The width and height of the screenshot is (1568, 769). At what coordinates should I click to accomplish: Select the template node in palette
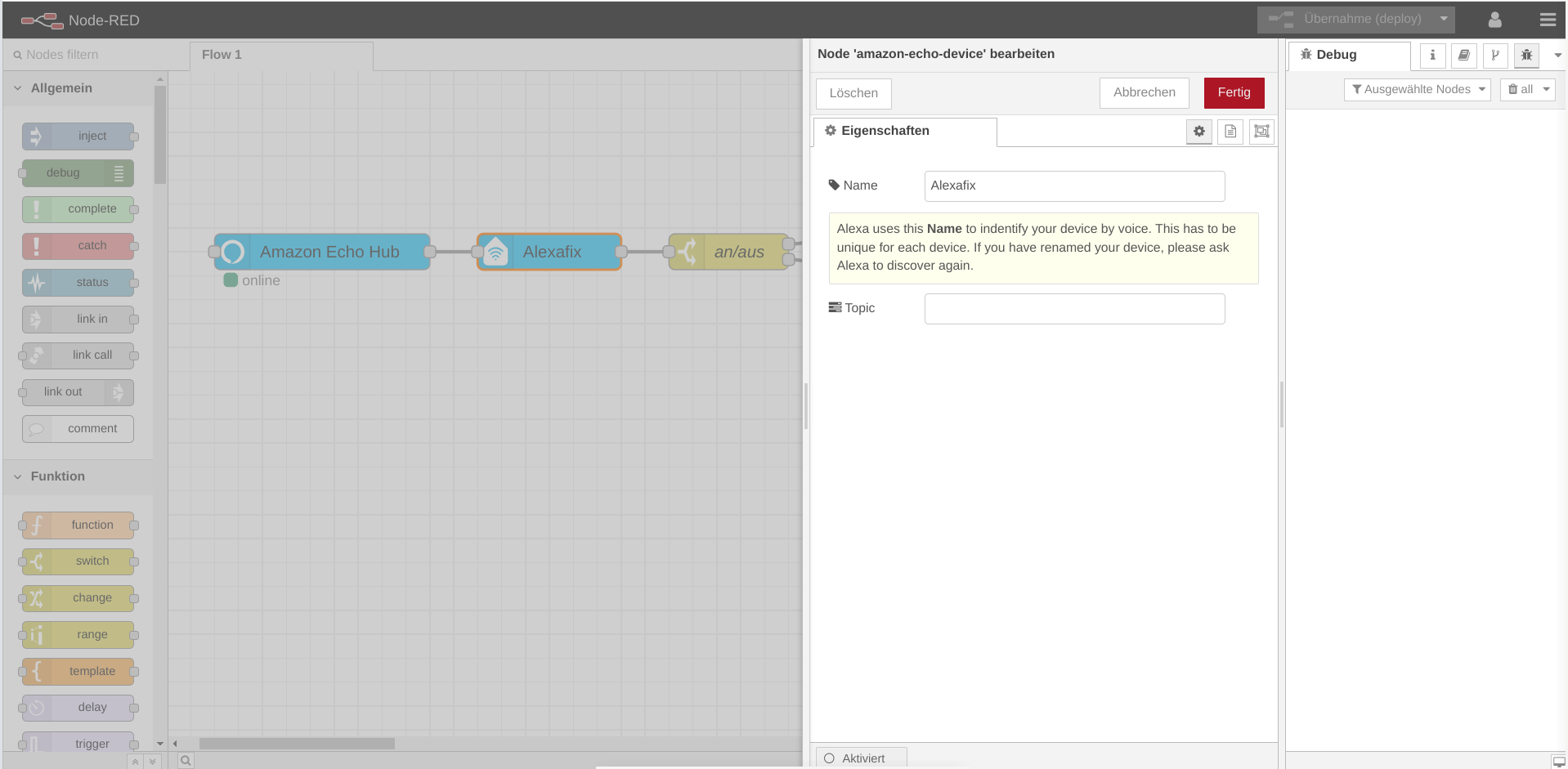[x=78, y=672]
